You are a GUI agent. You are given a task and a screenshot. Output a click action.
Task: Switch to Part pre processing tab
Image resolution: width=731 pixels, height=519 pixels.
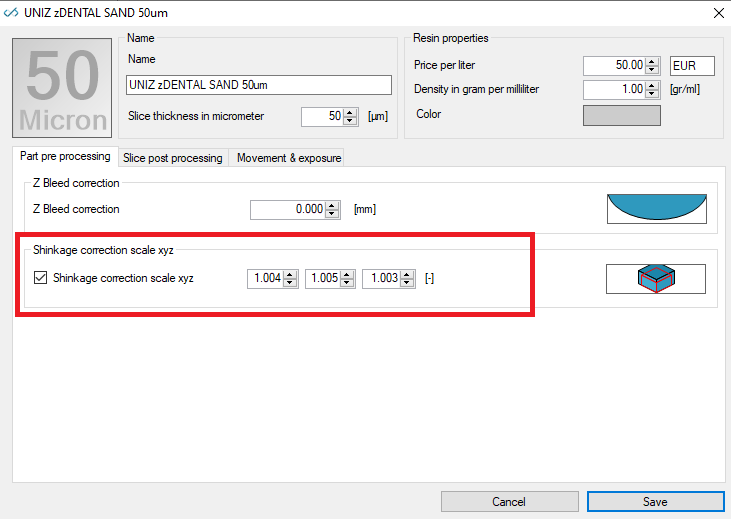point(65,156)
